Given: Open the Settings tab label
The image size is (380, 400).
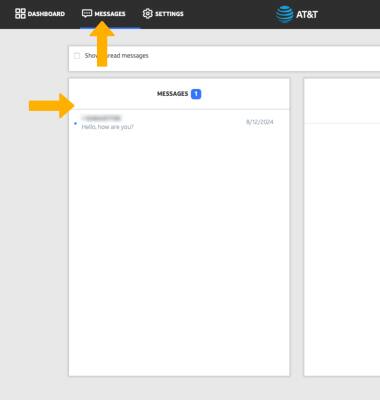Looking at the screenshot, I should click(169, 14).
